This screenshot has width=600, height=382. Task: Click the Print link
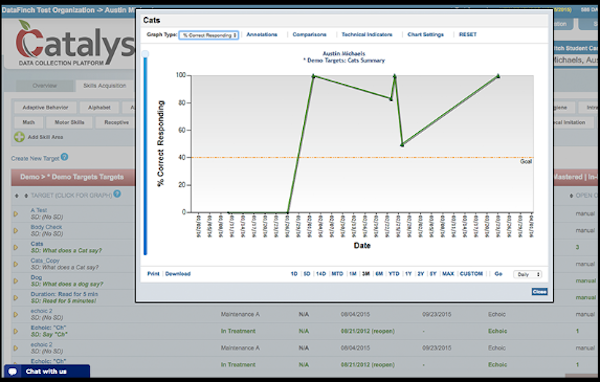click(x=153, y=274)
